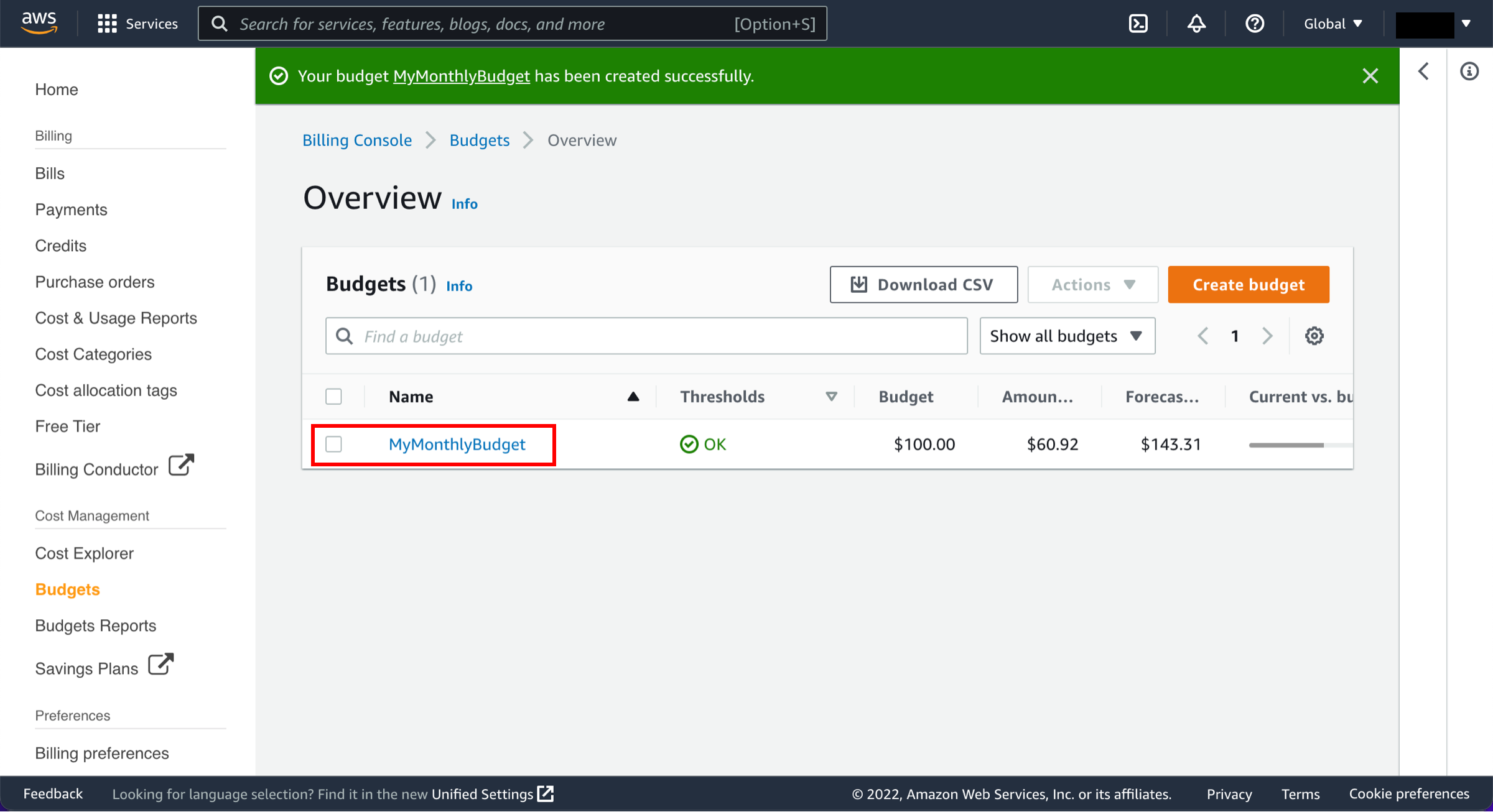1493x812 pixels.
Task: Open Home in the sidebar
Action: 57,90
